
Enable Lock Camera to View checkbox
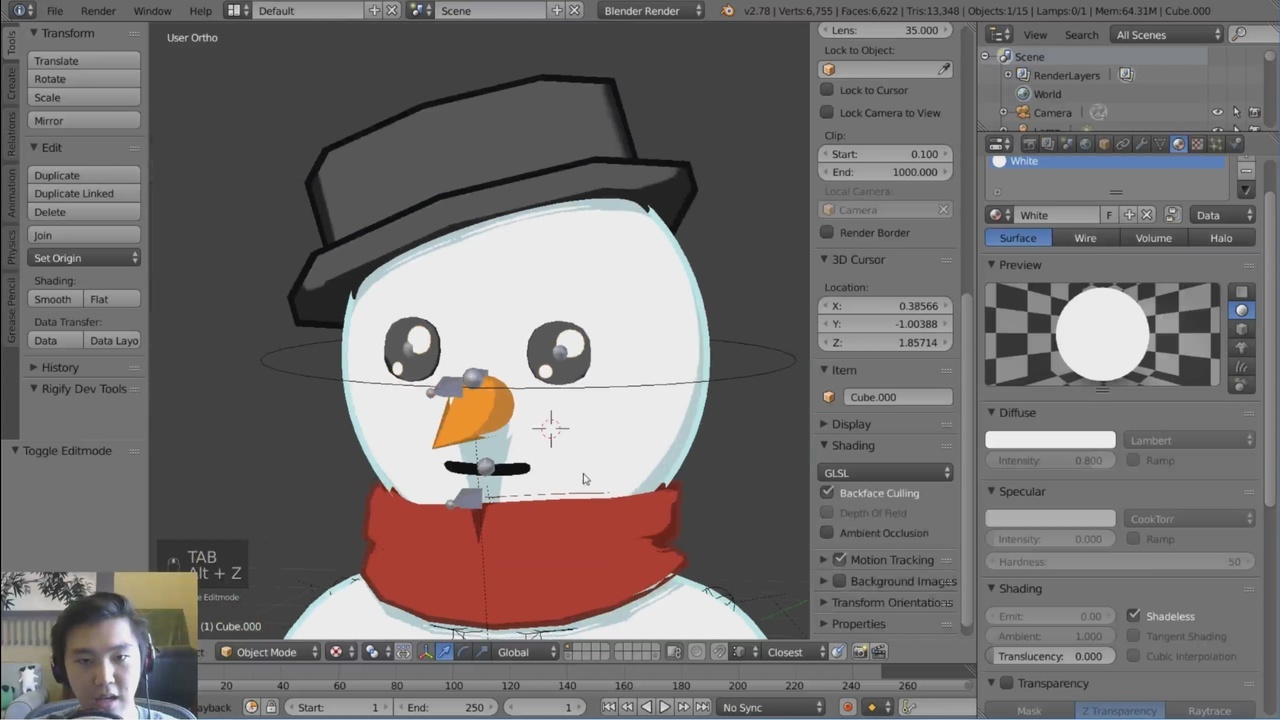tap(827, 113)
